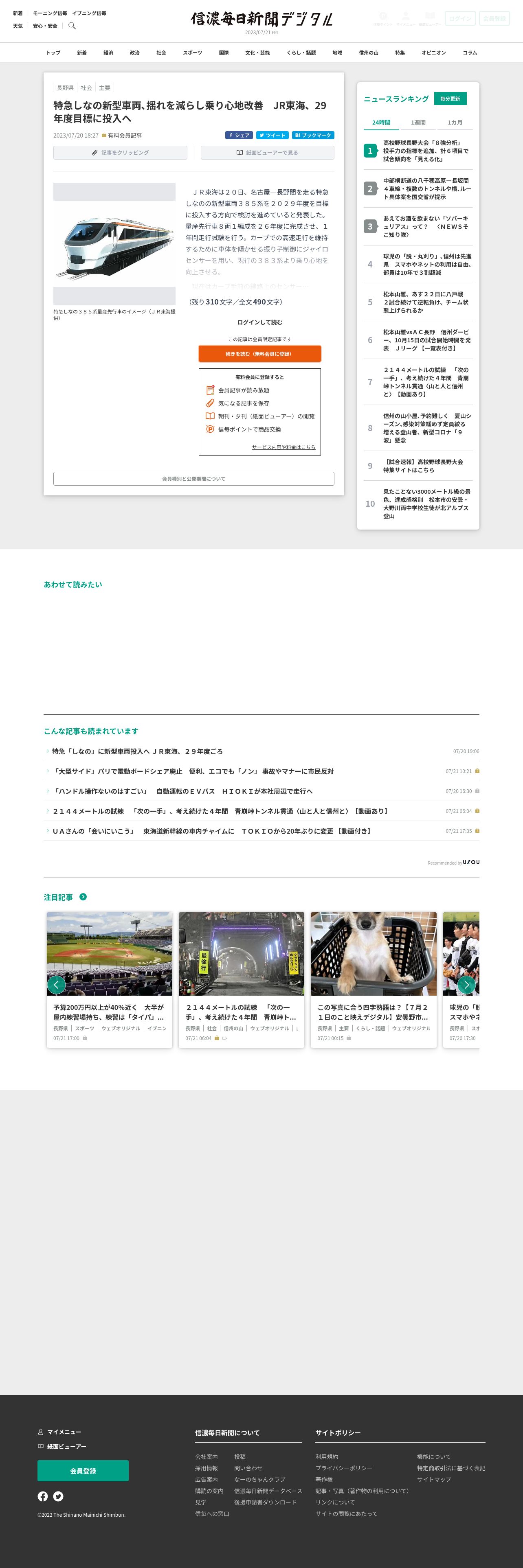Open dog in basket card thumbnail
The width and height of the screenshot is (523, 1568).
pyautogui.click(x=373, y=953)
